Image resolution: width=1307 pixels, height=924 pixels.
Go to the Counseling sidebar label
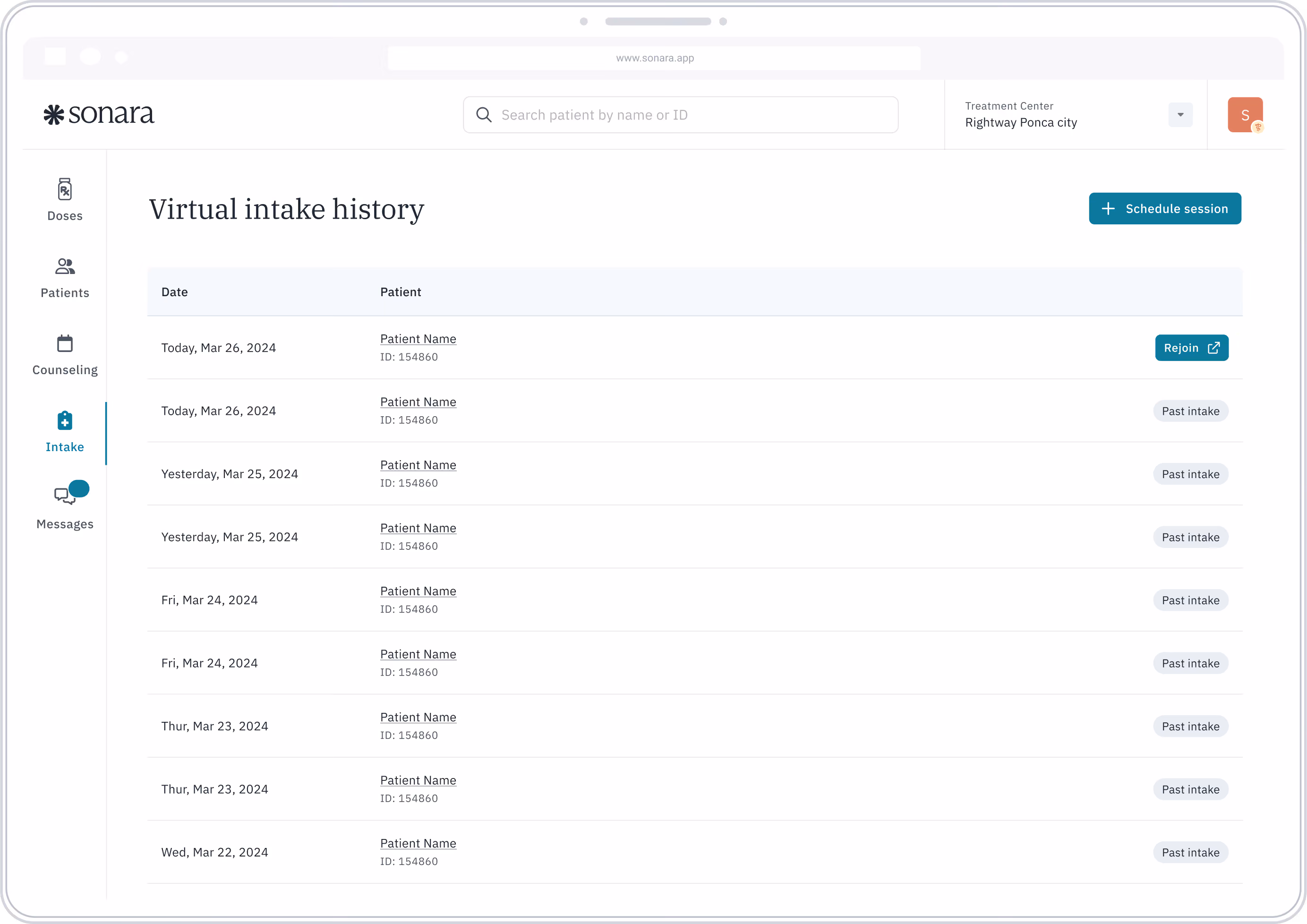coord(65,370)
